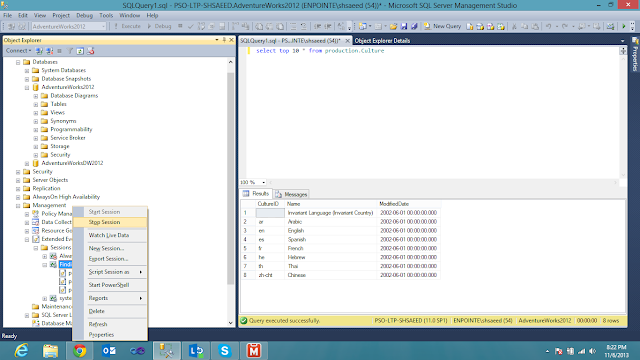Viewport: 640px width, 360px height.
Task: Close the SQLQuery1.sql tab
Action: click(x=347, y=40)
